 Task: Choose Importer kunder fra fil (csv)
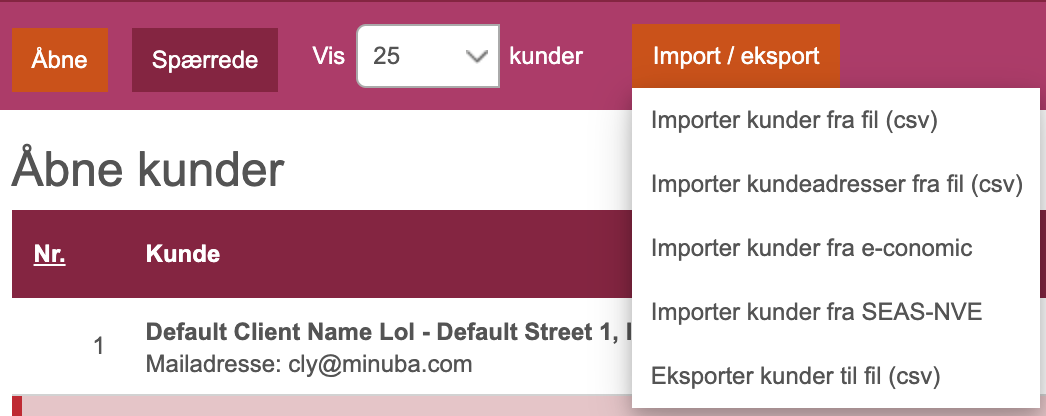tap(795, 121)
